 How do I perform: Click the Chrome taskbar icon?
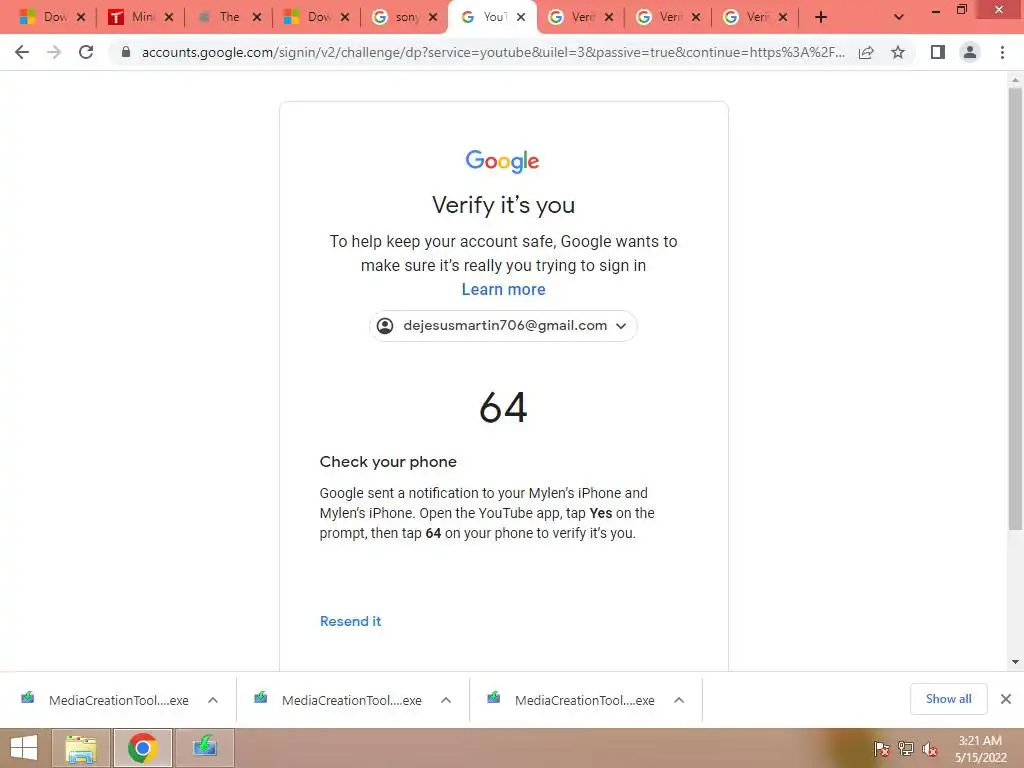[142, 748]
